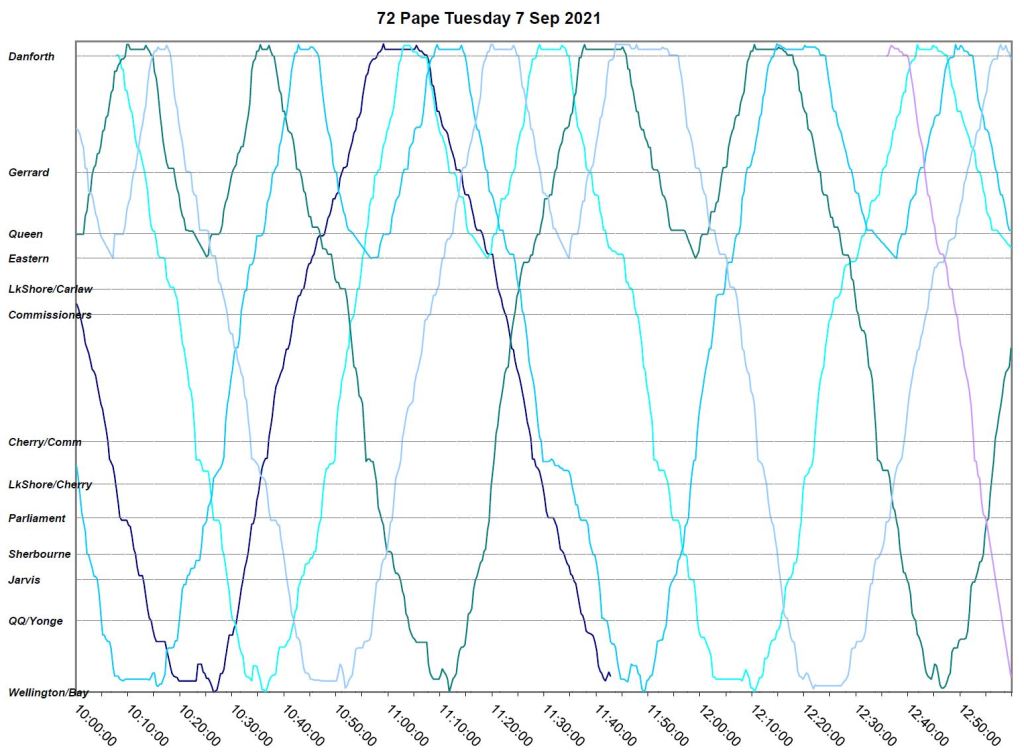Select the 11:40:00 time tick label
Screen dimensions: 1024x754
point(617,724)
